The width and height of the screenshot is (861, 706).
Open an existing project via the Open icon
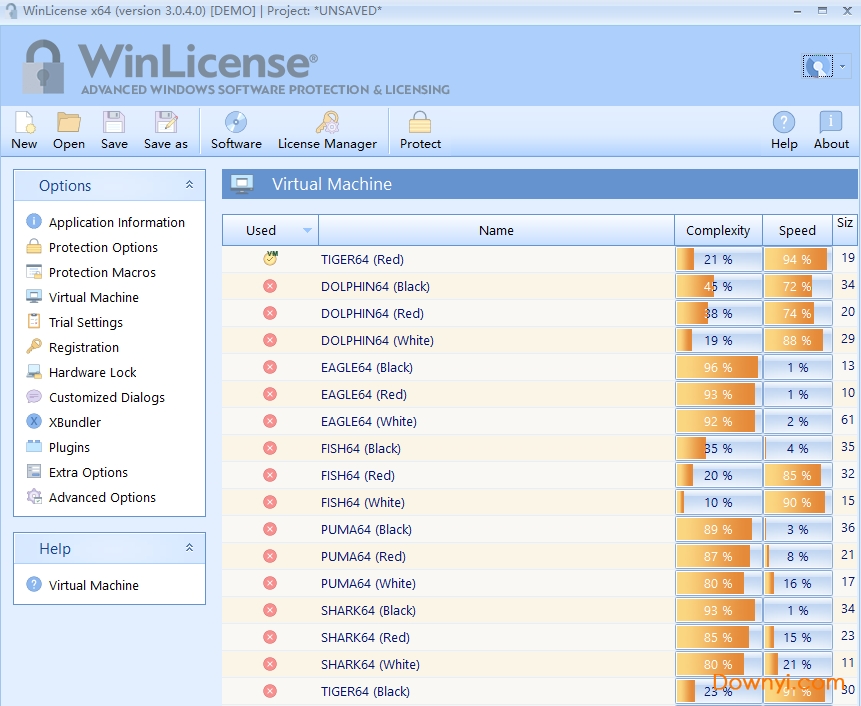[67, 130]
